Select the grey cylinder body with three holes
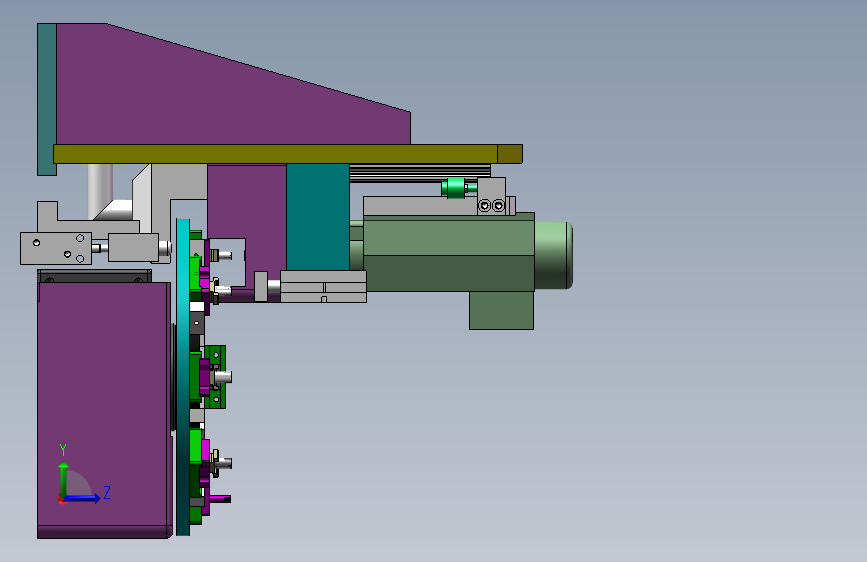 tap(56, 248)
